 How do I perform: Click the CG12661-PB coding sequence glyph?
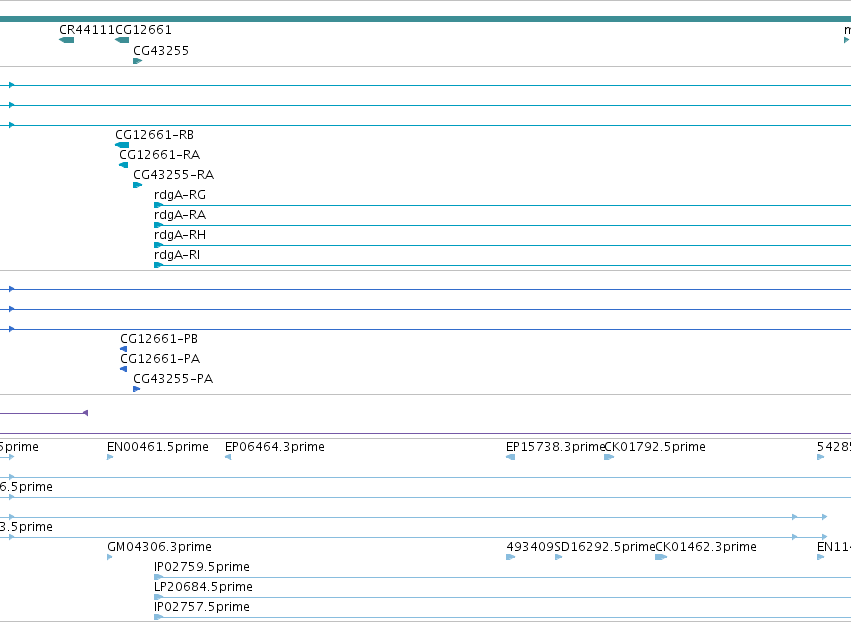click(124, 349)
